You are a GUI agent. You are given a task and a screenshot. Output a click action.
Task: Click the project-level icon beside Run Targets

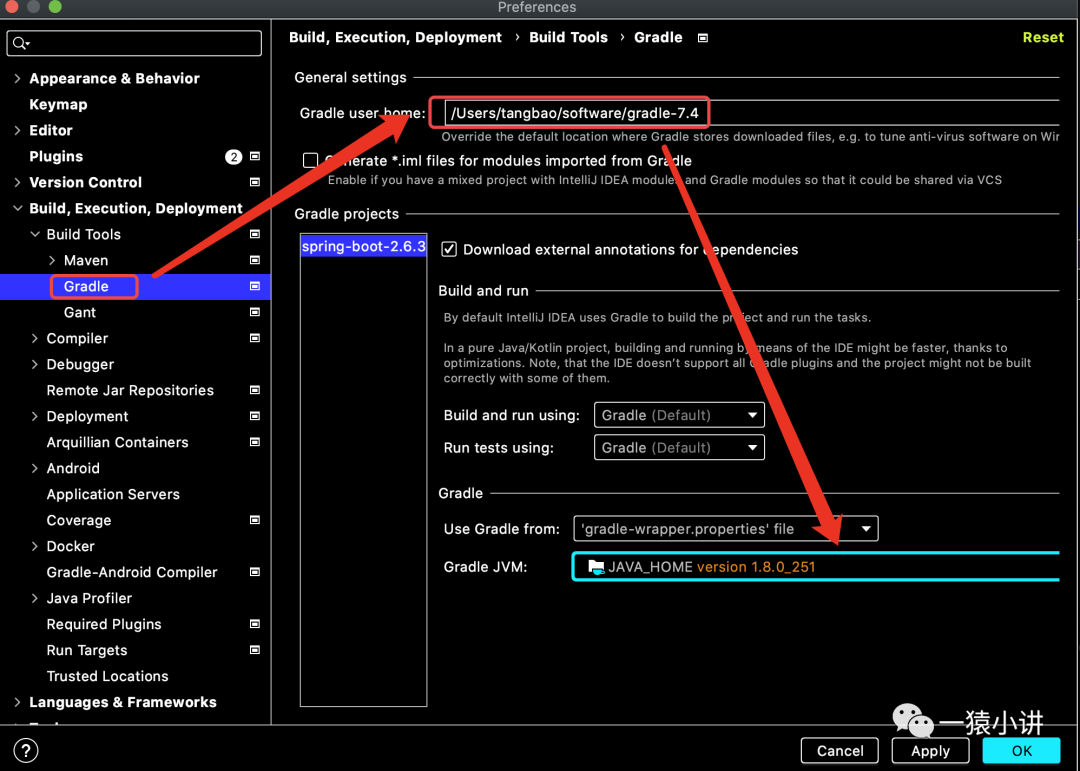coord(255,650)
